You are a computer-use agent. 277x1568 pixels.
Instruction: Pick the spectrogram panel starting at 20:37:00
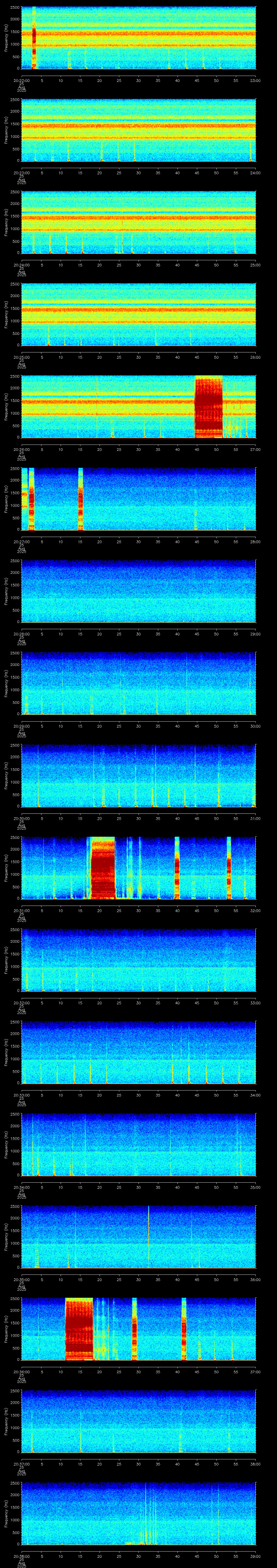coord(138,1422)
